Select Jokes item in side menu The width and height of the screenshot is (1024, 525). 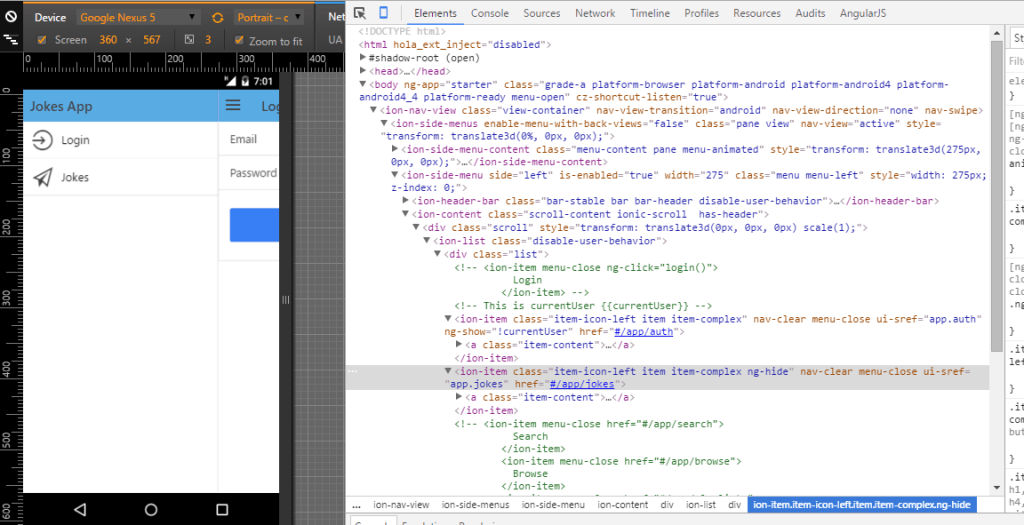pyautogui.click(x=75, y=177)
